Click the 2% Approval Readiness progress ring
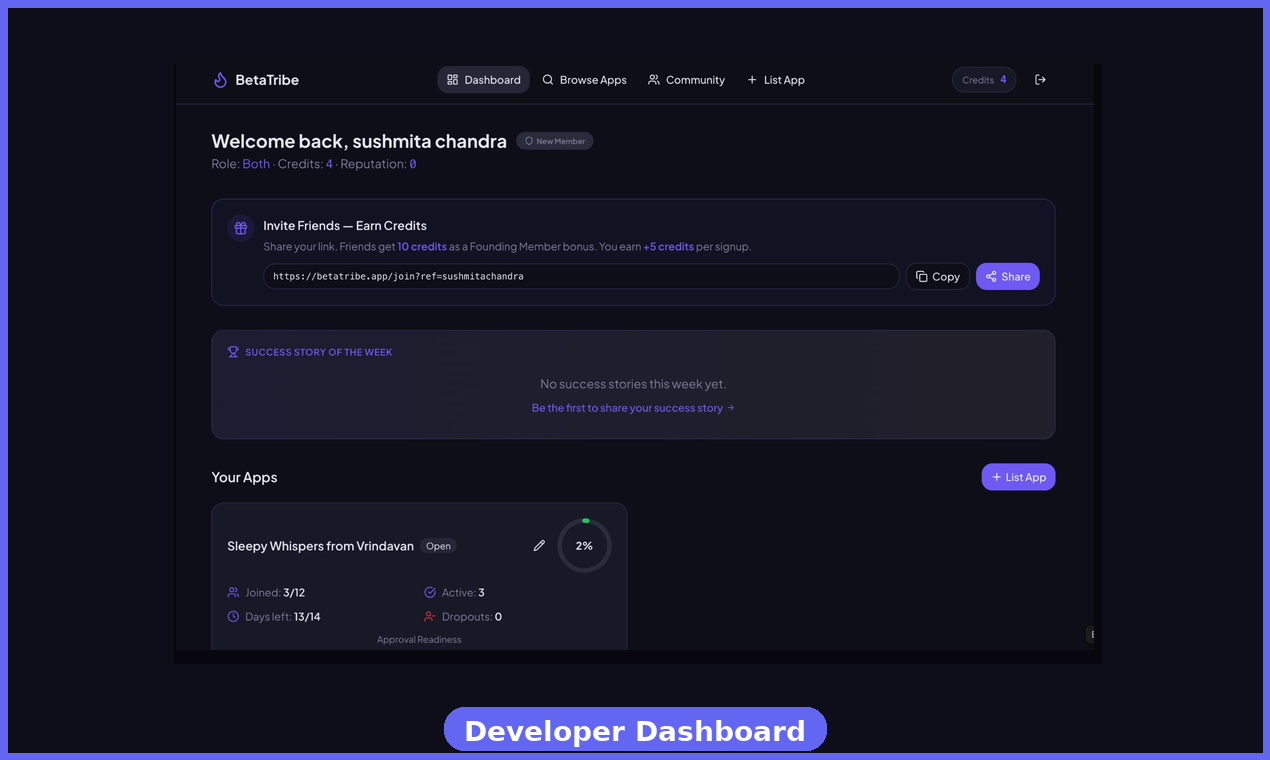 click(584, 545)
